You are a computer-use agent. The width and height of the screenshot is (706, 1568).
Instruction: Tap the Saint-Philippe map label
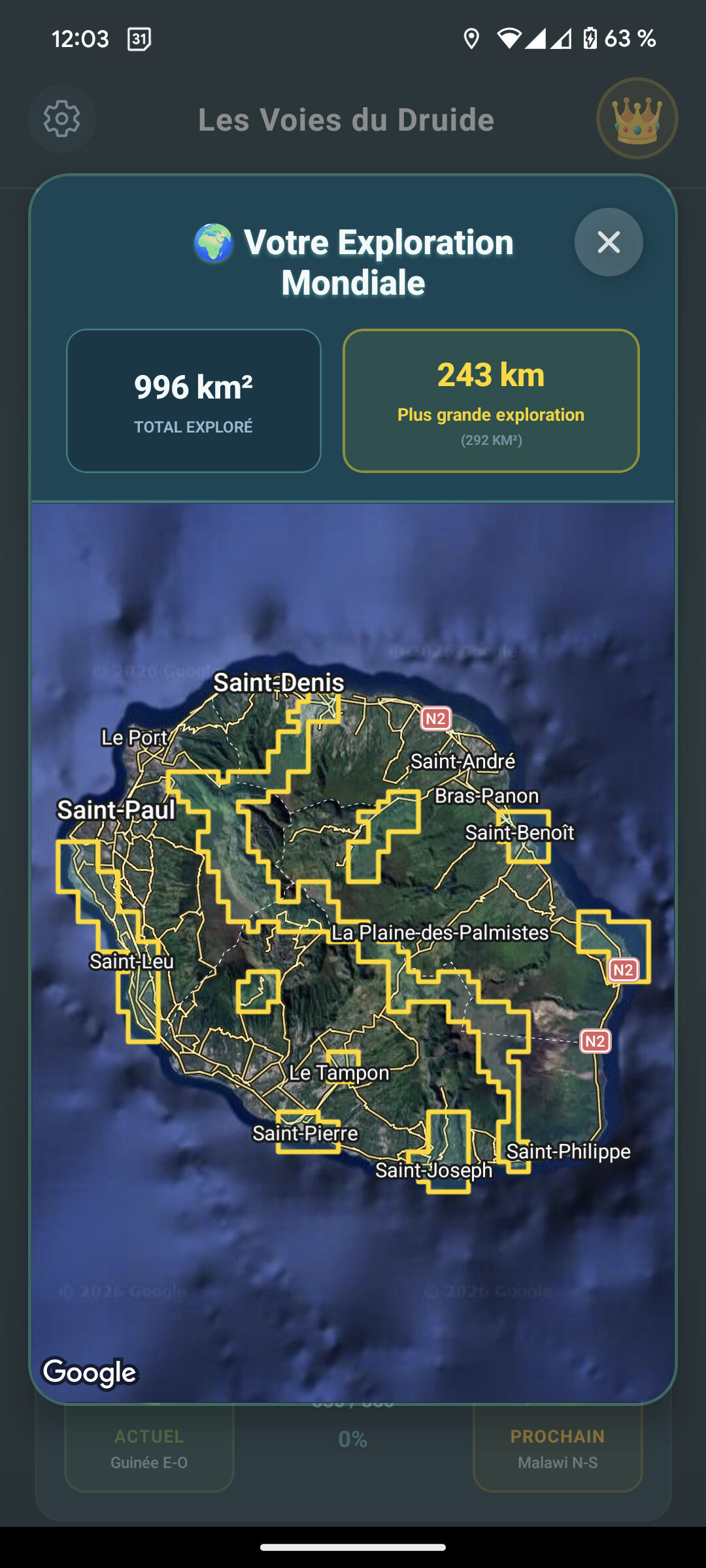coord(568,1151)
